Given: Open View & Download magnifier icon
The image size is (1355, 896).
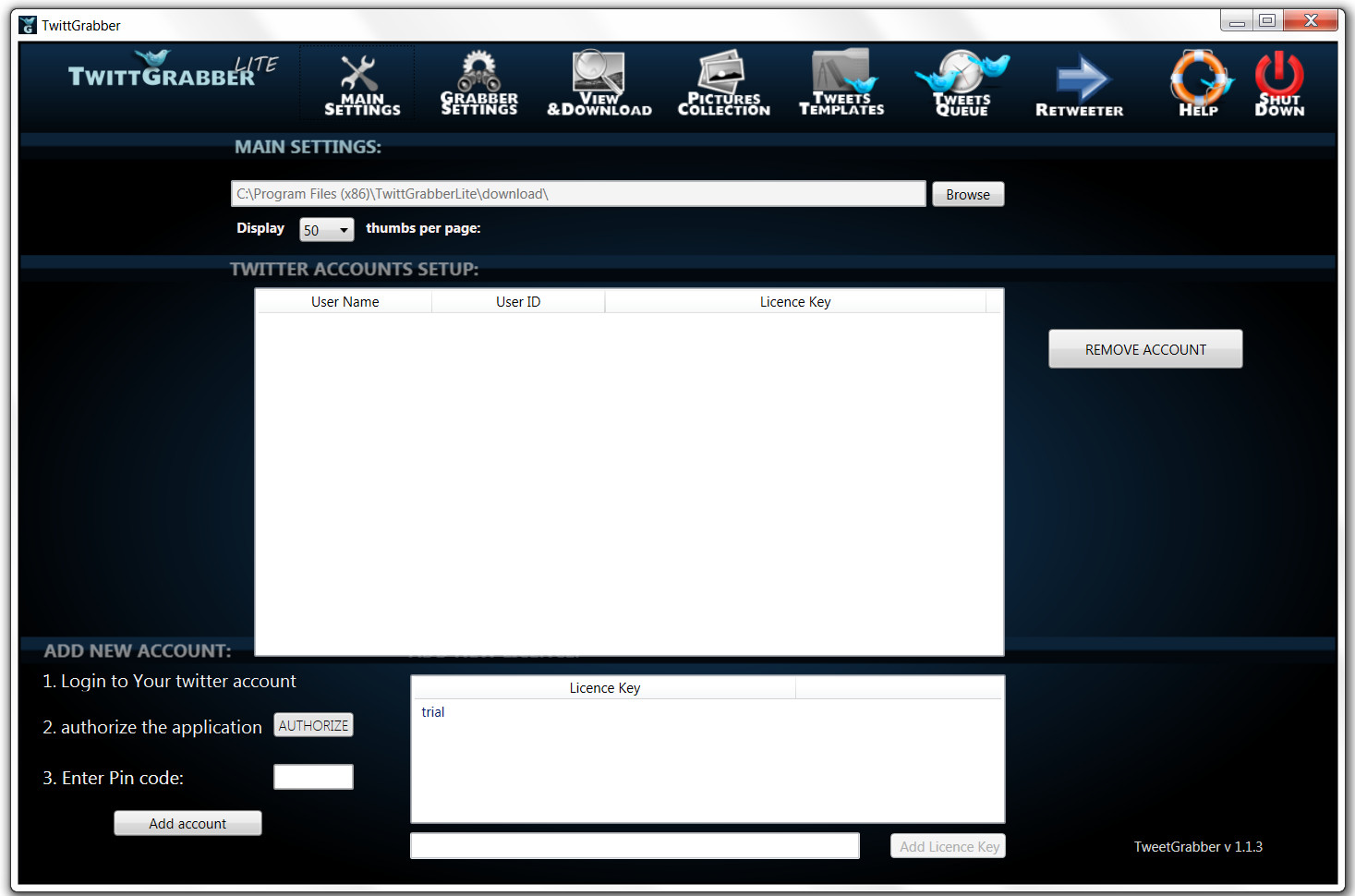Looking at the screenshot, I should point(599,83).
